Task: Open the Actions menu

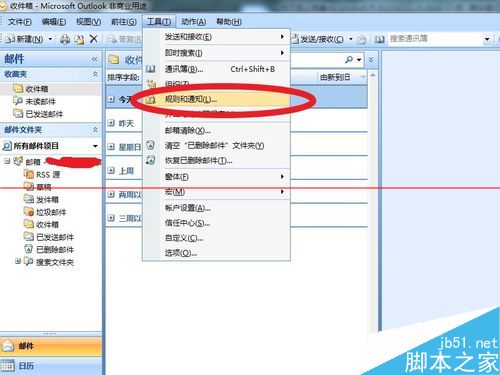Action: point(193,22)
